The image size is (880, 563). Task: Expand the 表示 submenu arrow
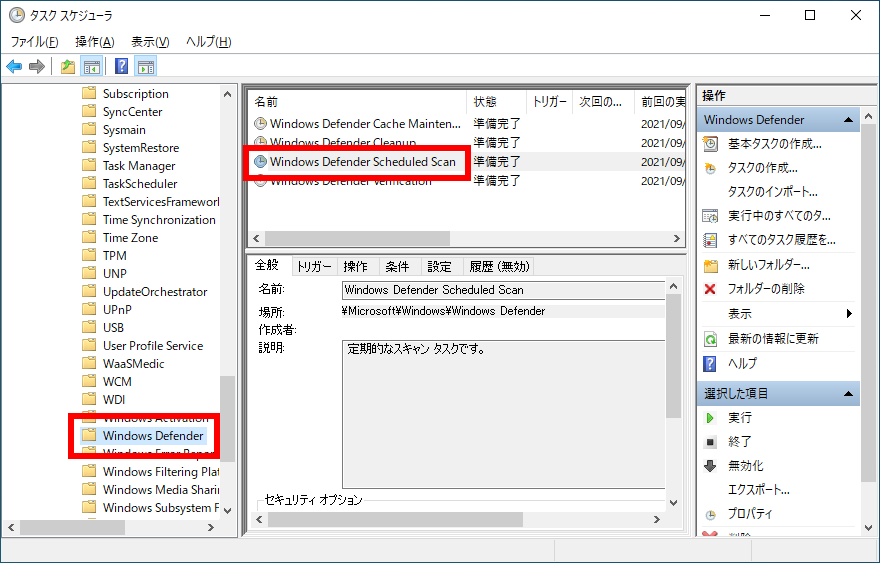pyautogui.click(x=849, y=314)
